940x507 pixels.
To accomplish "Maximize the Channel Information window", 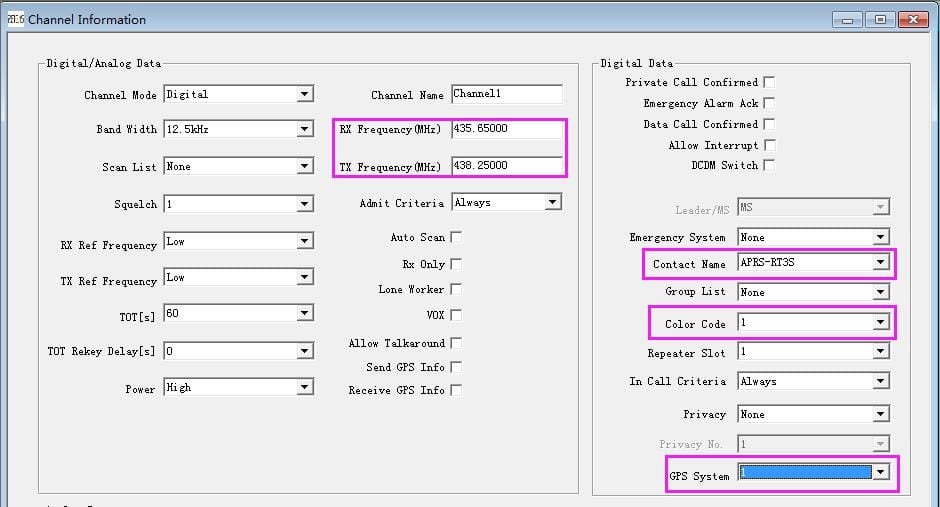I will coord(881,19).
